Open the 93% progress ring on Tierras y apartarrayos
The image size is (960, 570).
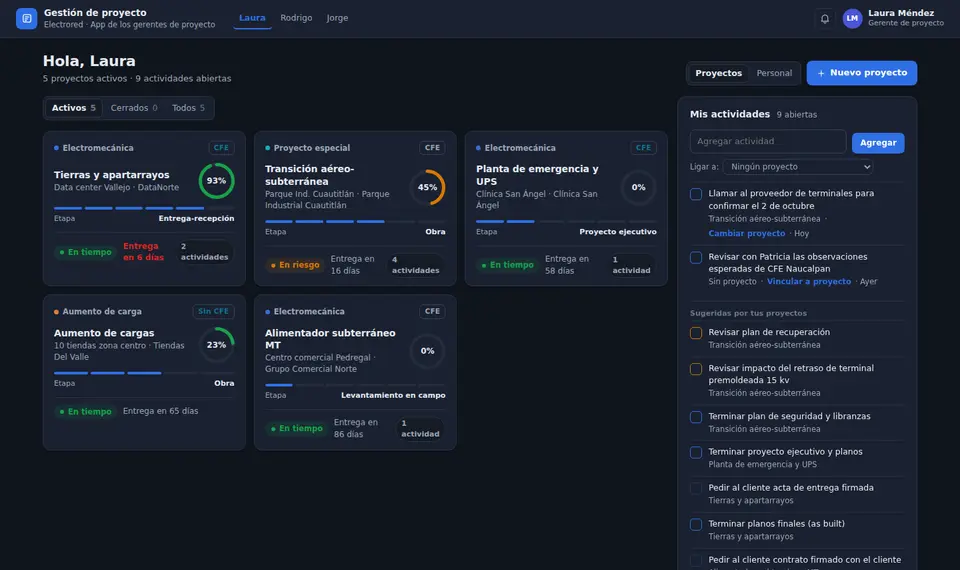pyautogui.click(x=216, y=181)
